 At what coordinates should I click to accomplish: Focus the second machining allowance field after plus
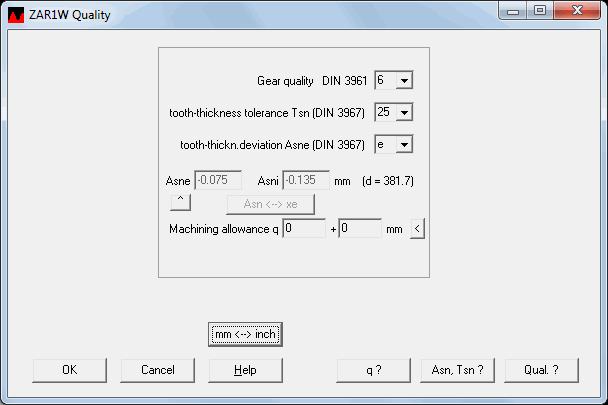[x=359, y=229]
